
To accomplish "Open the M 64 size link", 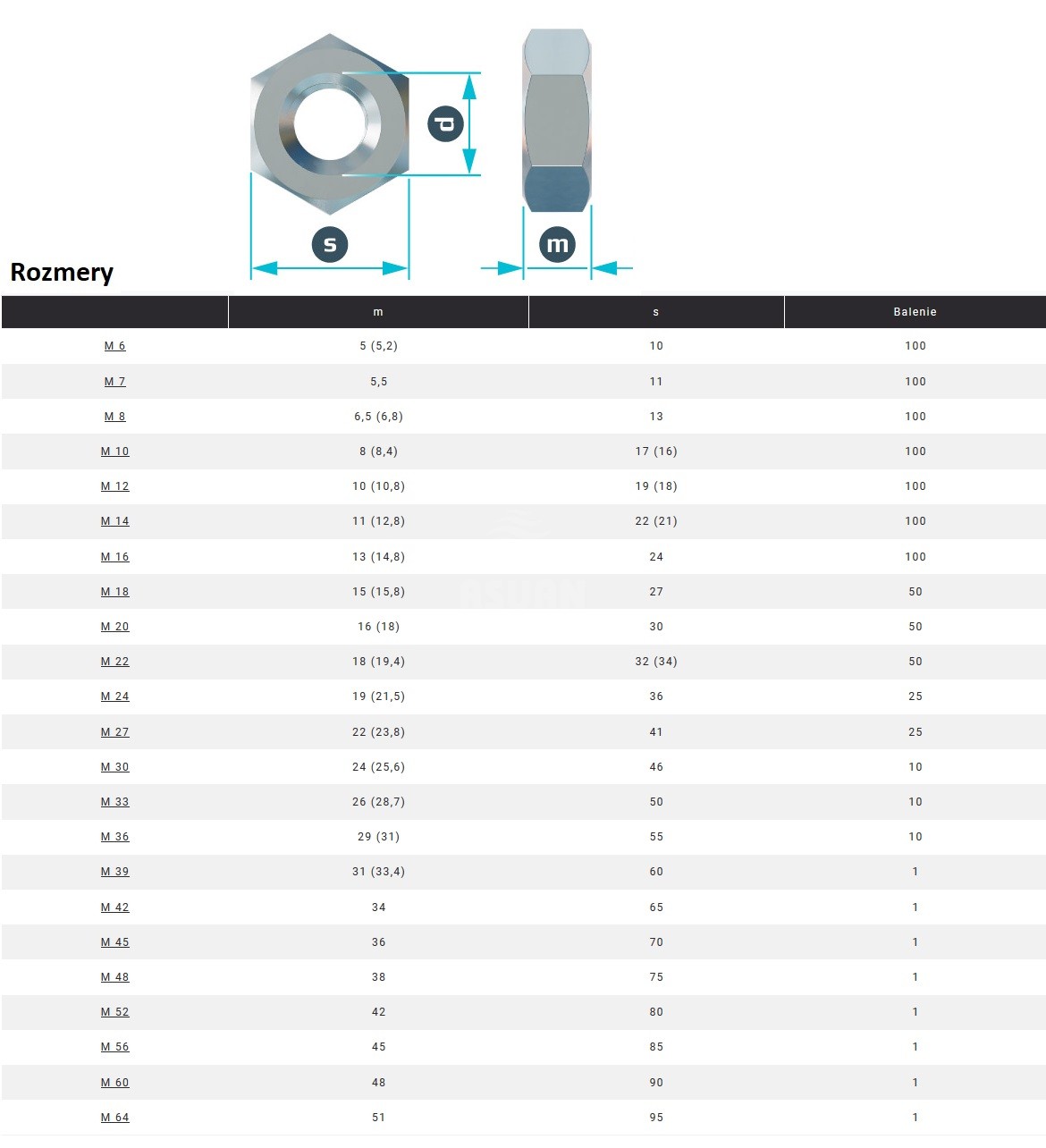I will coord(114,1118).
